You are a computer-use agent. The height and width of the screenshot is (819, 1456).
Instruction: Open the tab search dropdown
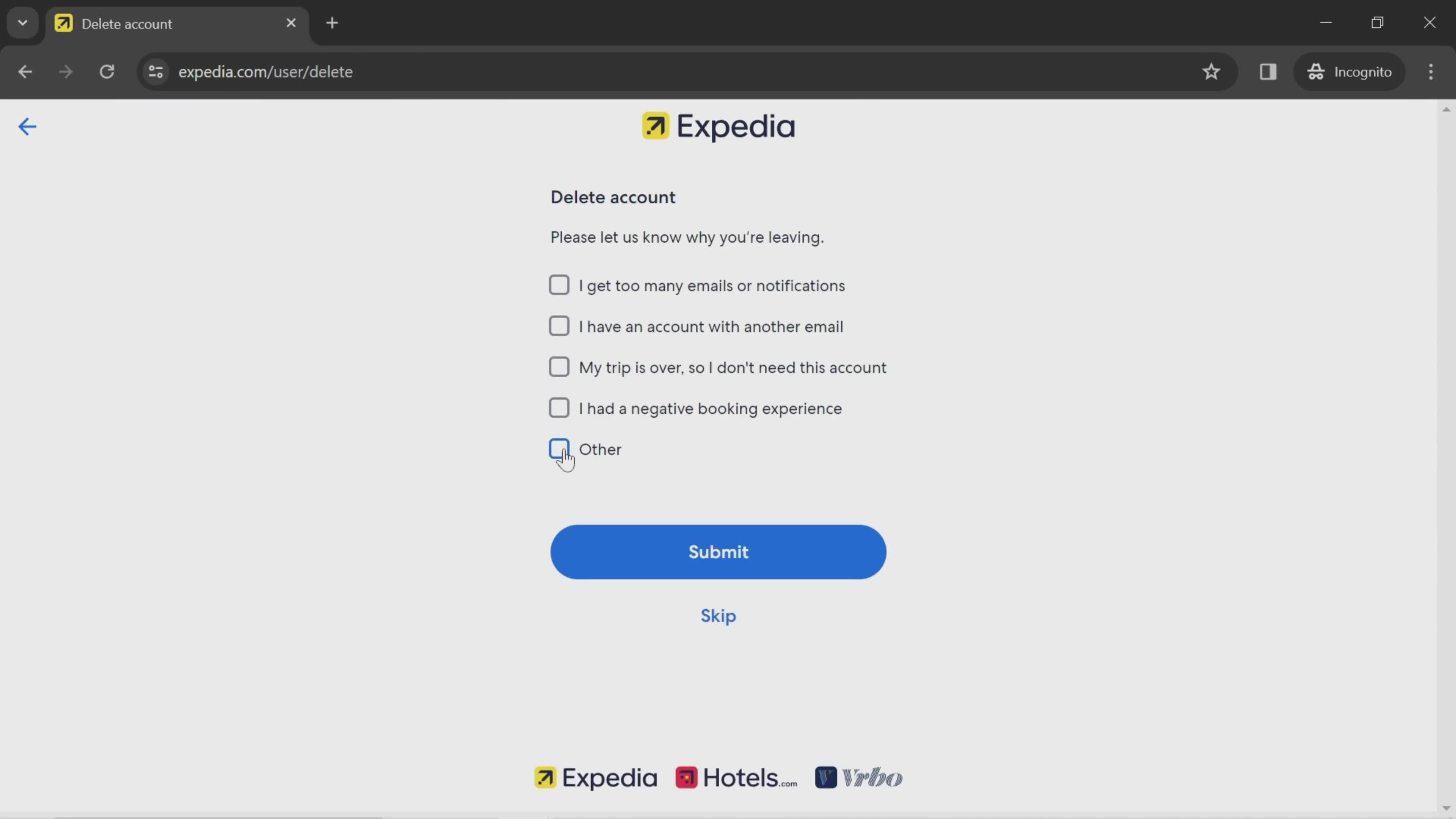[23, 23]
